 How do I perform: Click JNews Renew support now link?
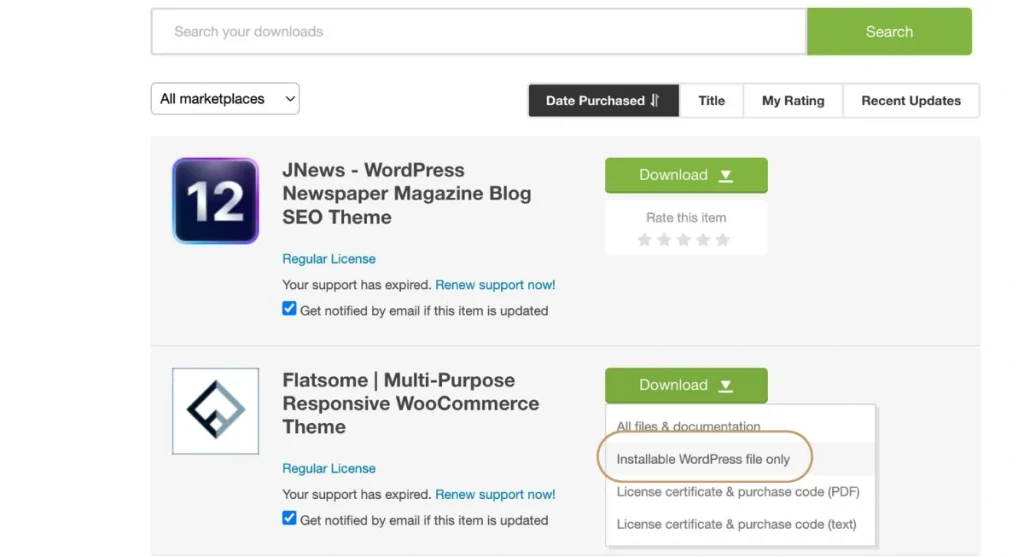click(495, 285)
